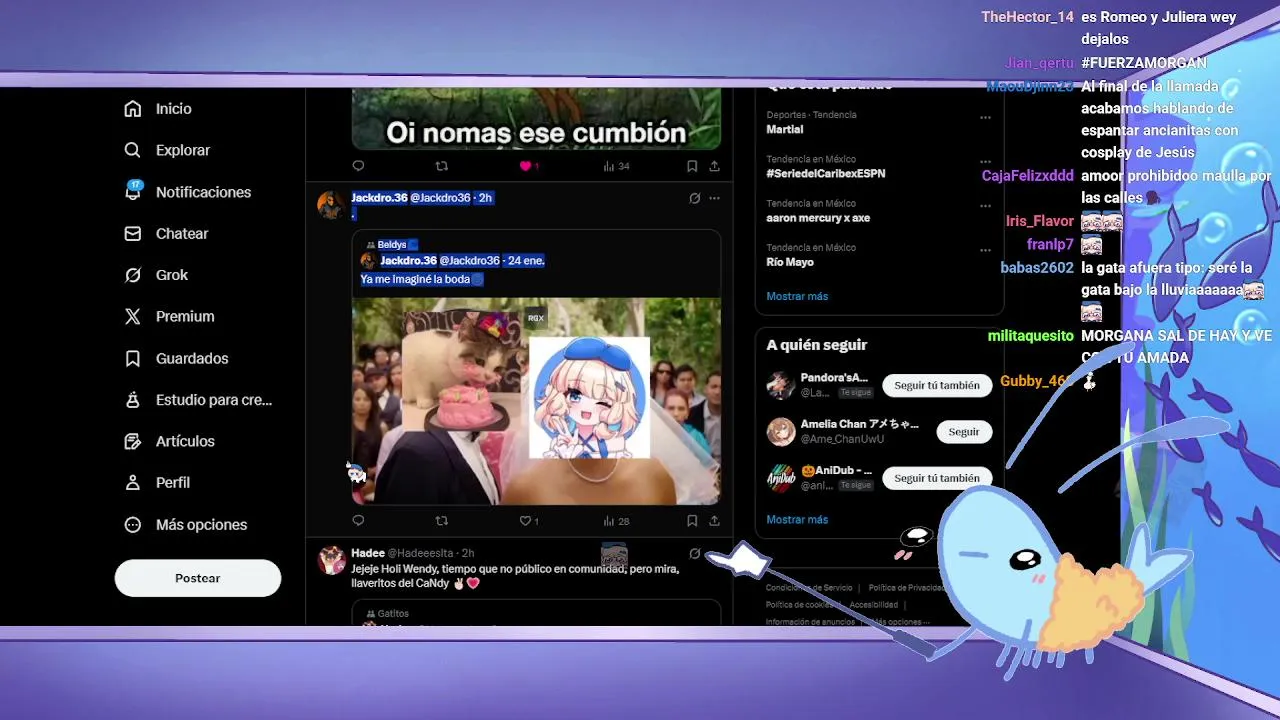
Task: Repost the Oi nomas ese cumbión post
Action: coord(441,166)
